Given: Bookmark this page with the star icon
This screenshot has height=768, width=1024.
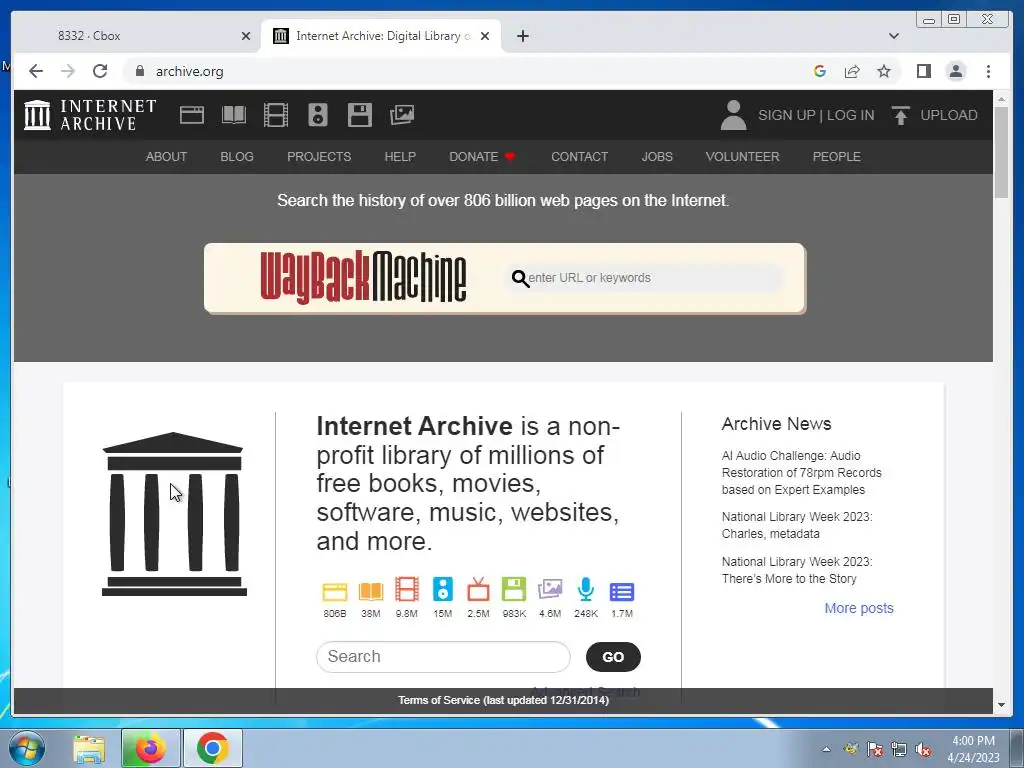Looking at the screenshot, I should [x=884, y=71].
